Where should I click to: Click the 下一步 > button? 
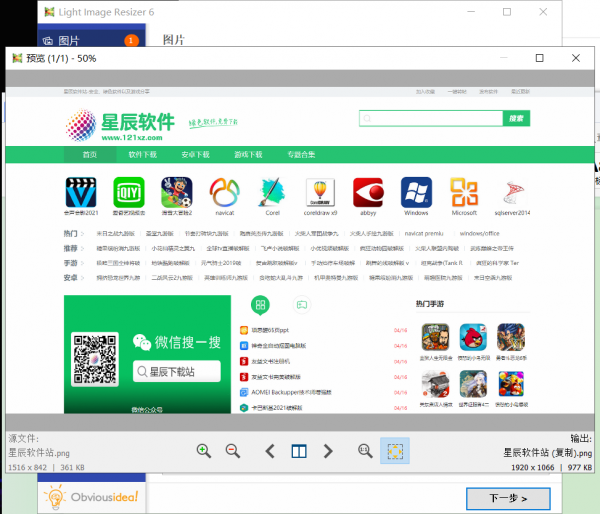[x=508, y=498]
